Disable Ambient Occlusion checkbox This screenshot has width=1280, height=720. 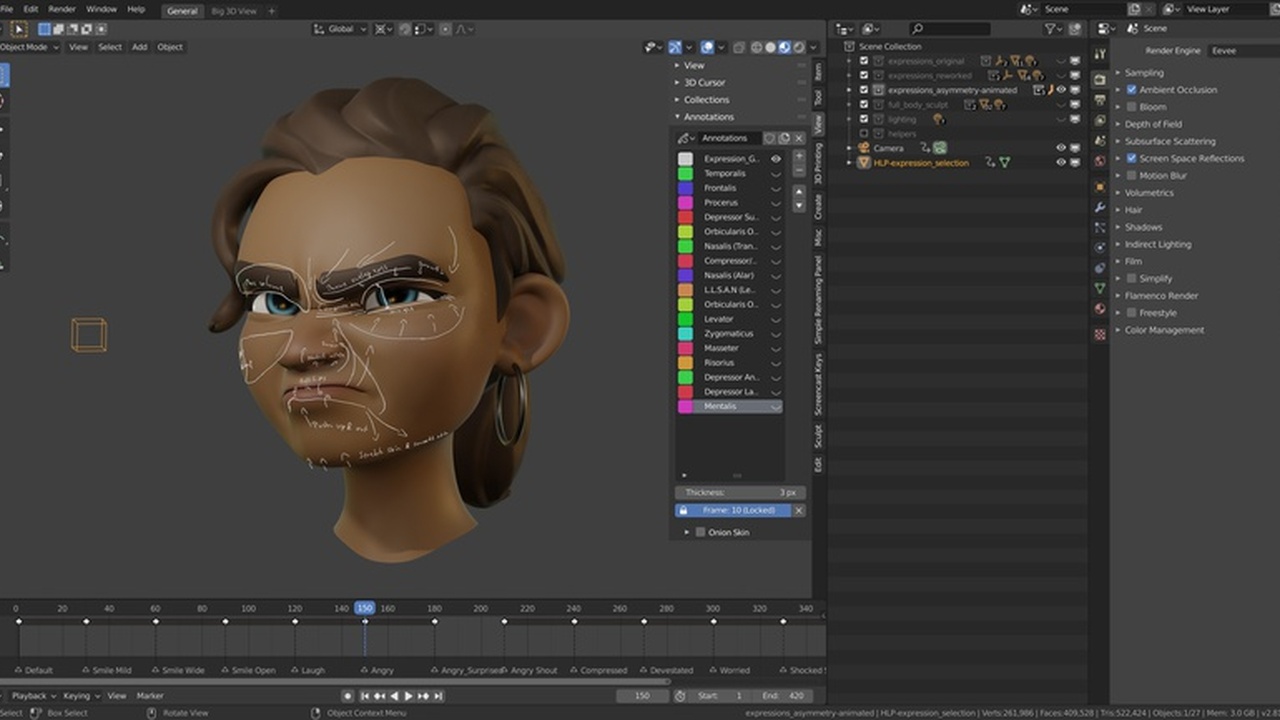coord(1132,90)
